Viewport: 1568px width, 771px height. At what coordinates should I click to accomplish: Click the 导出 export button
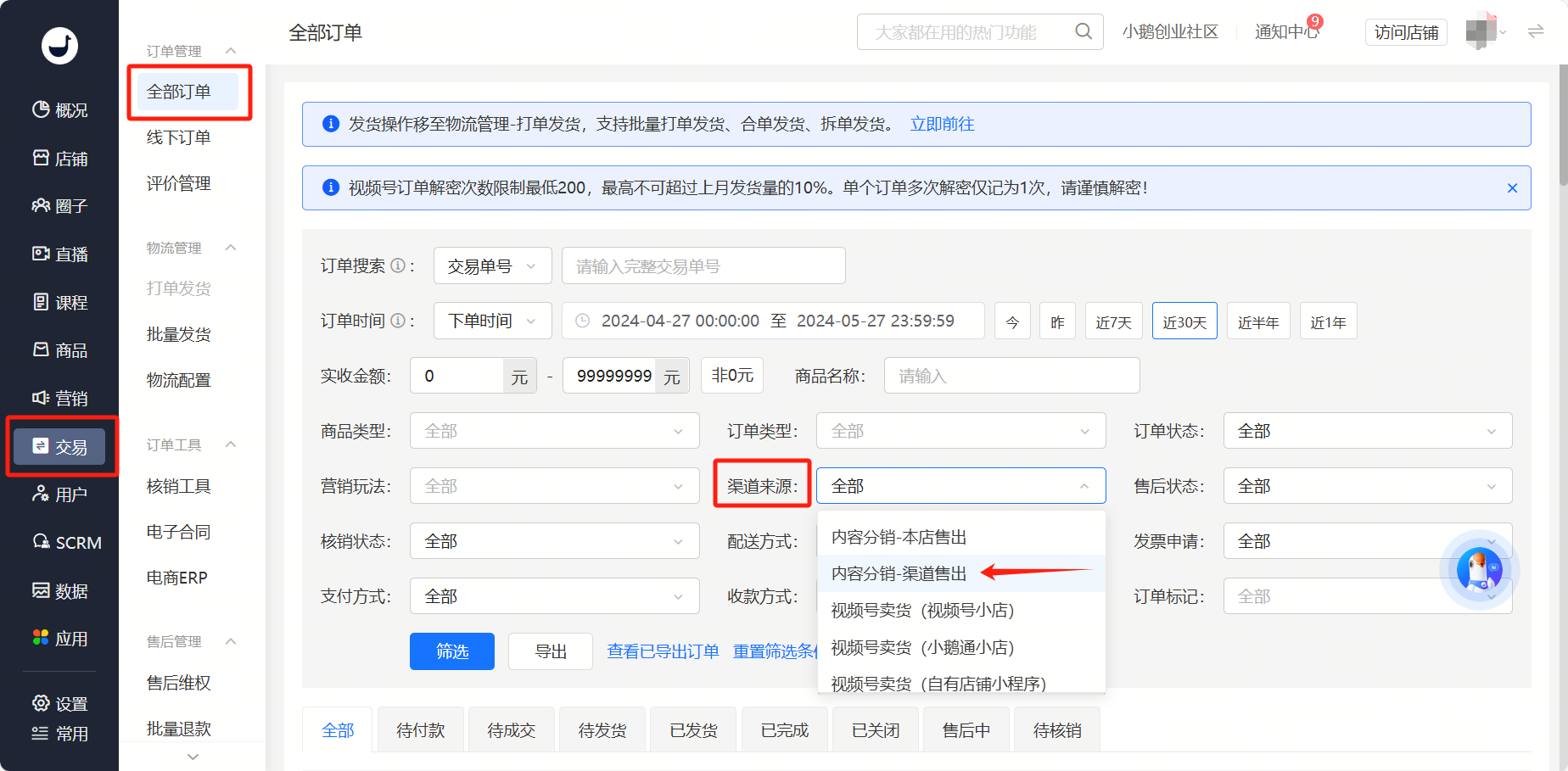[551, 651]
